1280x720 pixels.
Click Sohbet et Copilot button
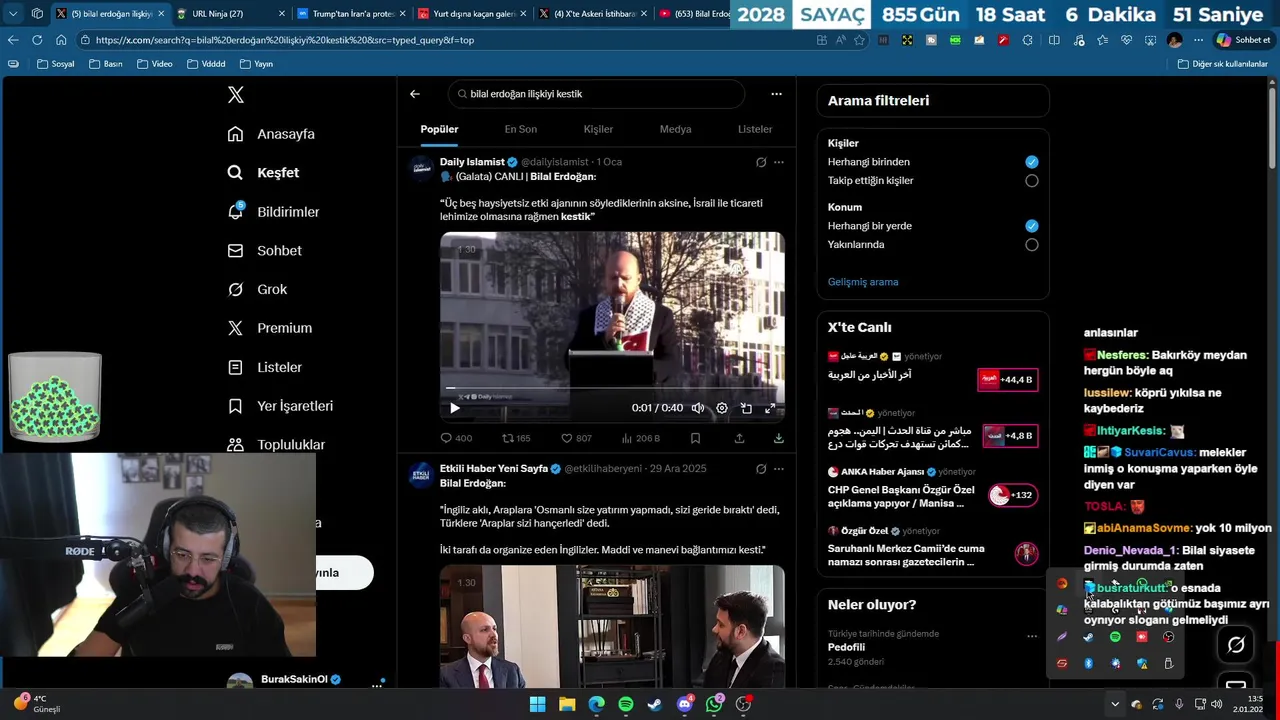click(x=1243, y=40)
